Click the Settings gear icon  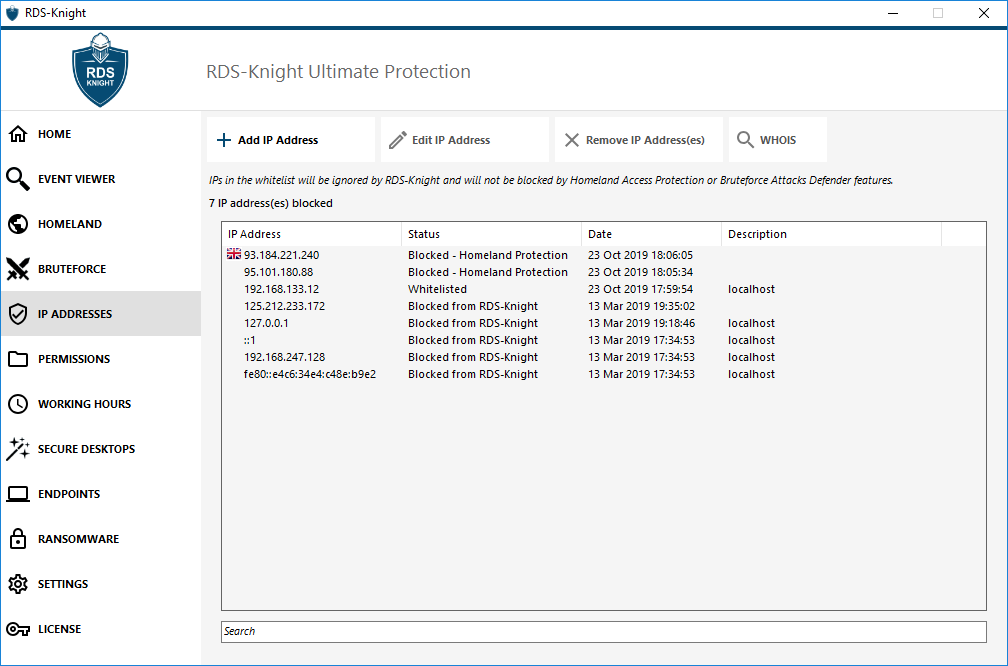click(18, 584)
